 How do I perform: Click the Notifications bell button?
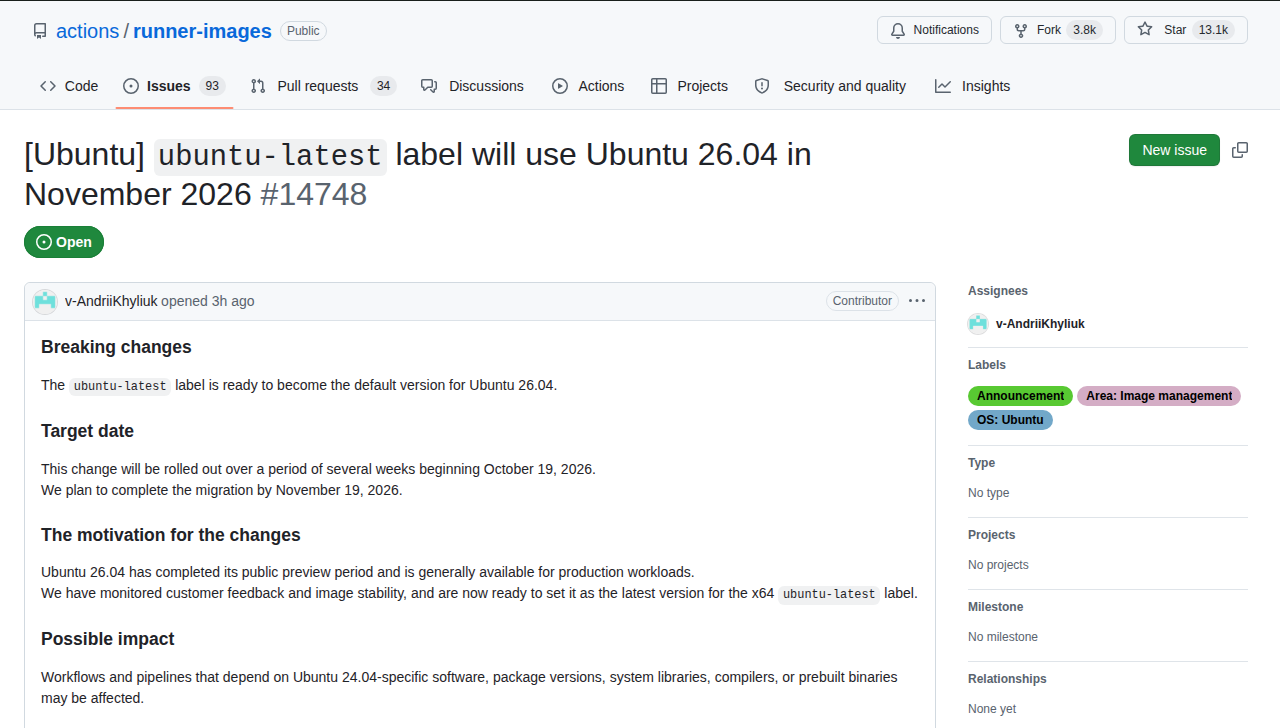point(934,30)
